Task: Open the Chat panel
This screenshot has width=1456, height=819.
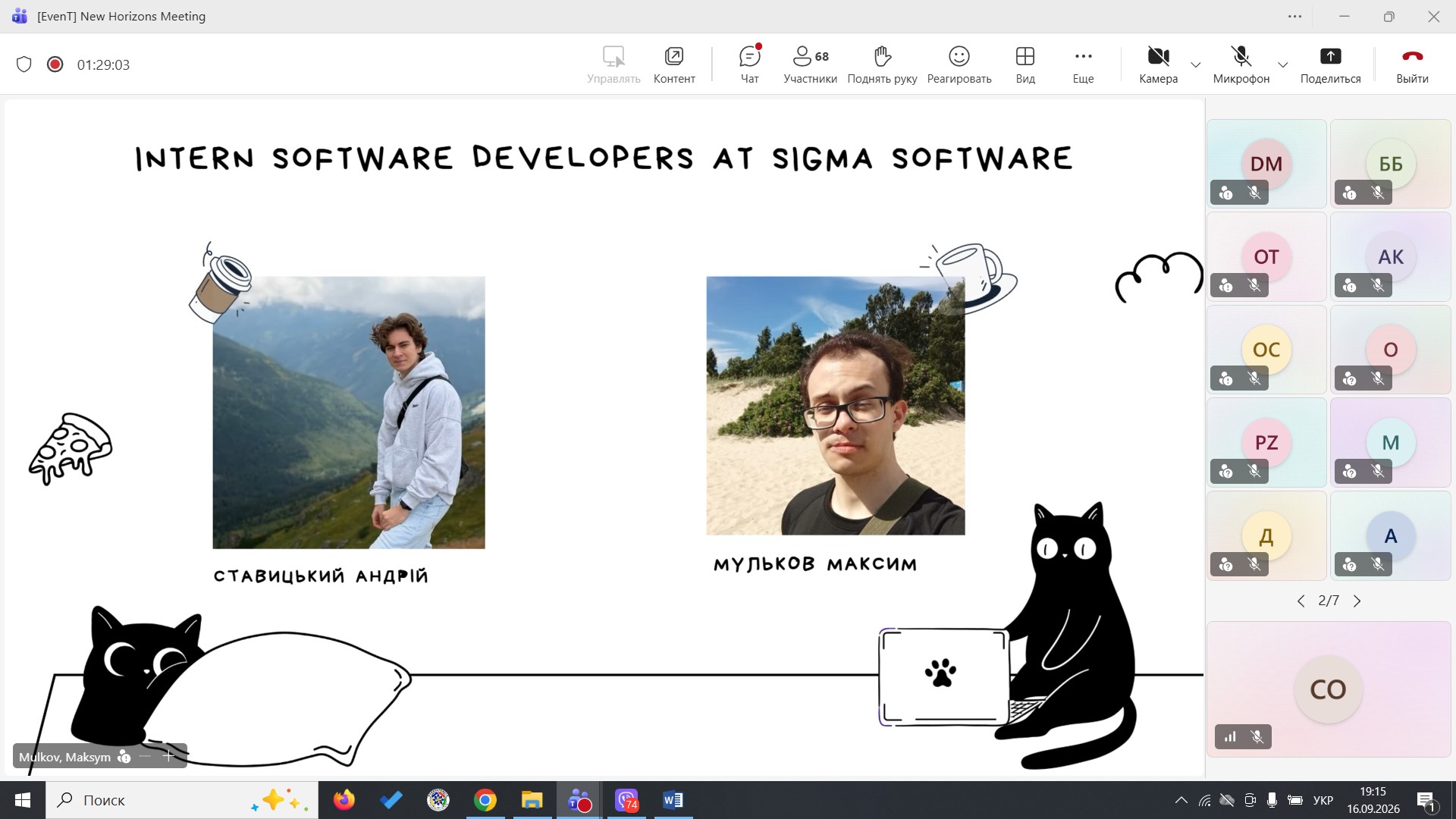Action: pos(749,64)
